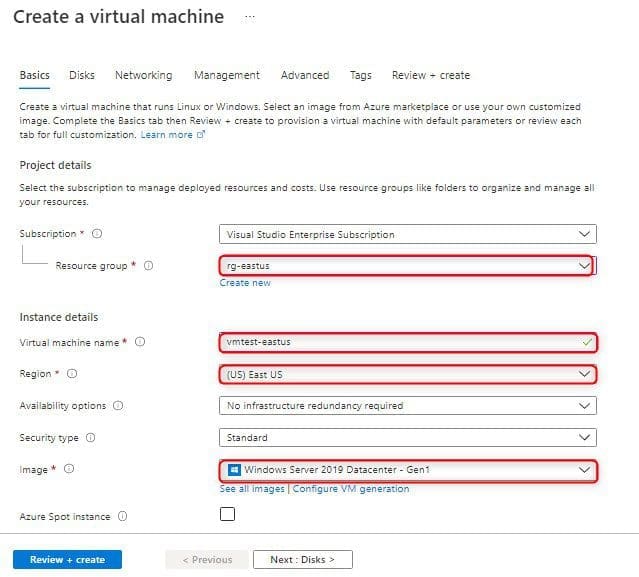This screenshot has width=639, height=577.
Task: Open the Advanced tab
Action: [x=305, y=75]
